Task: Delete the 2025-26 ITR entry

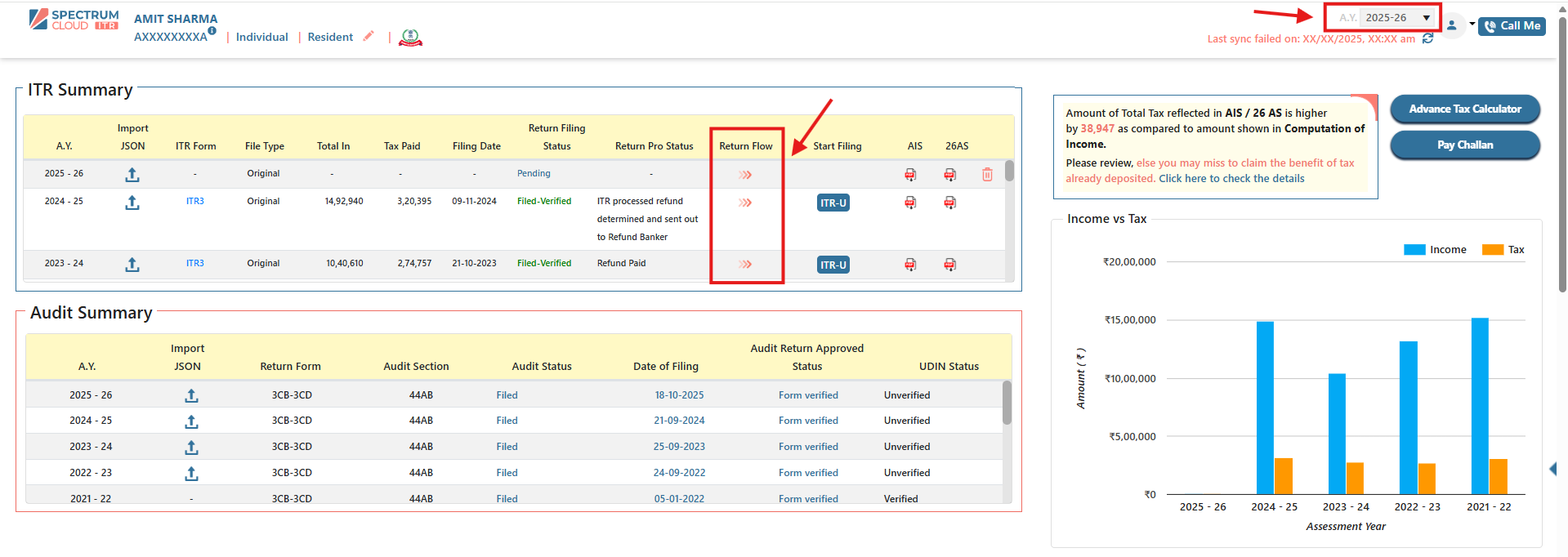Action: coord(987,175)
